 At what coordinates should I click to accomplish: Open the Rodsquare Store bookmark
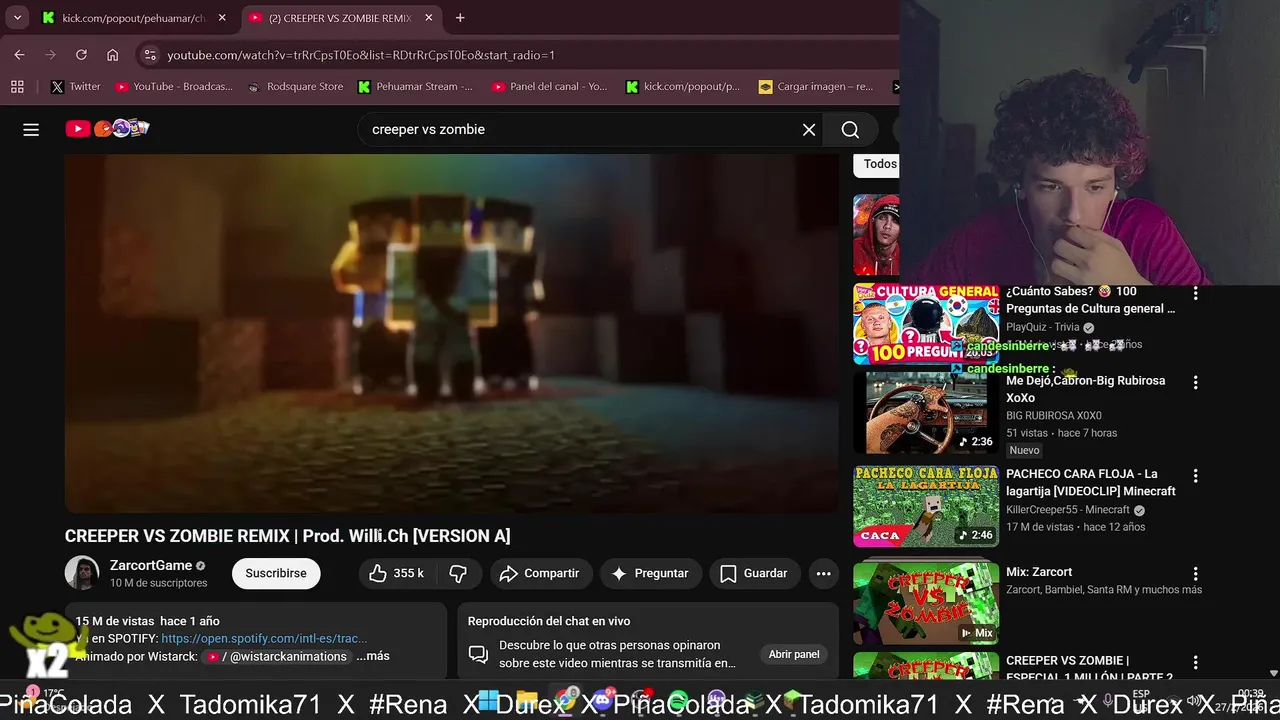(296, 87)
